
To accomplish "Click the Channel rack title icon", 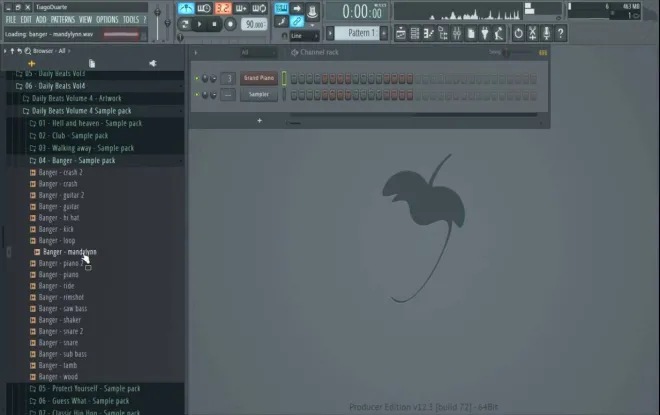I will pos(295,52).
